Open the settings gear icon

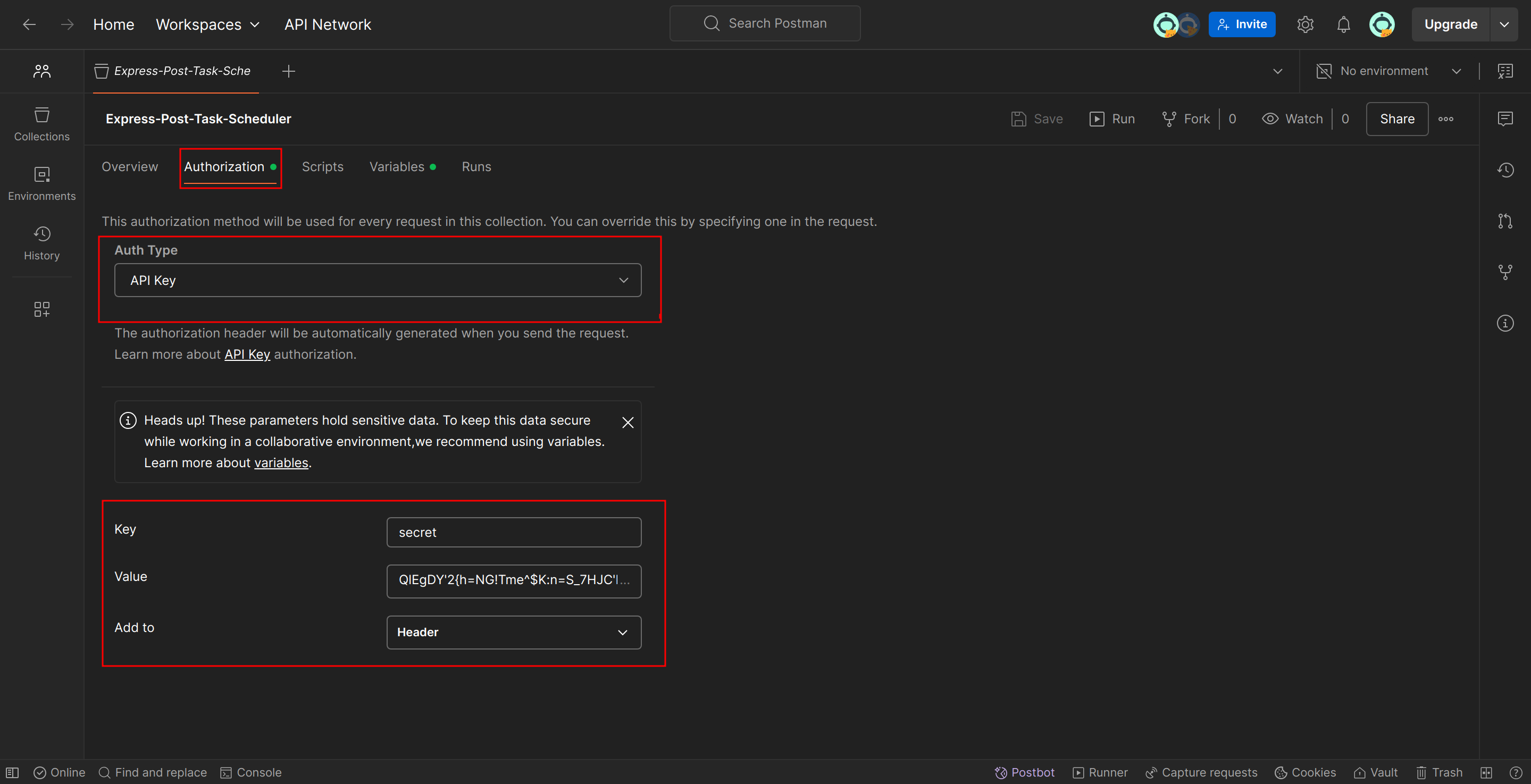(x=1304, y=24)
